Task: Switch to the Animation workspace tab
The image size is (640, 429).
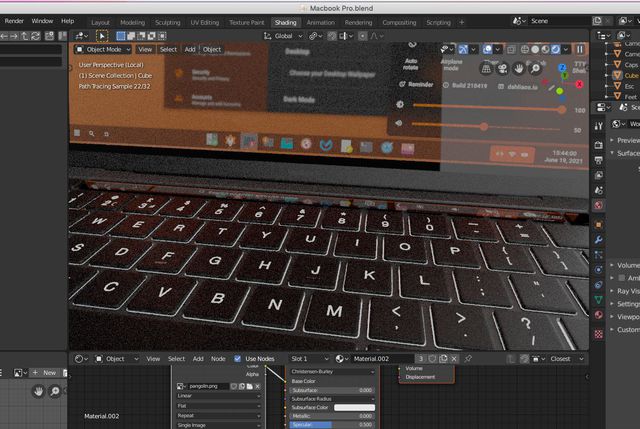Action: pos(320,22)
